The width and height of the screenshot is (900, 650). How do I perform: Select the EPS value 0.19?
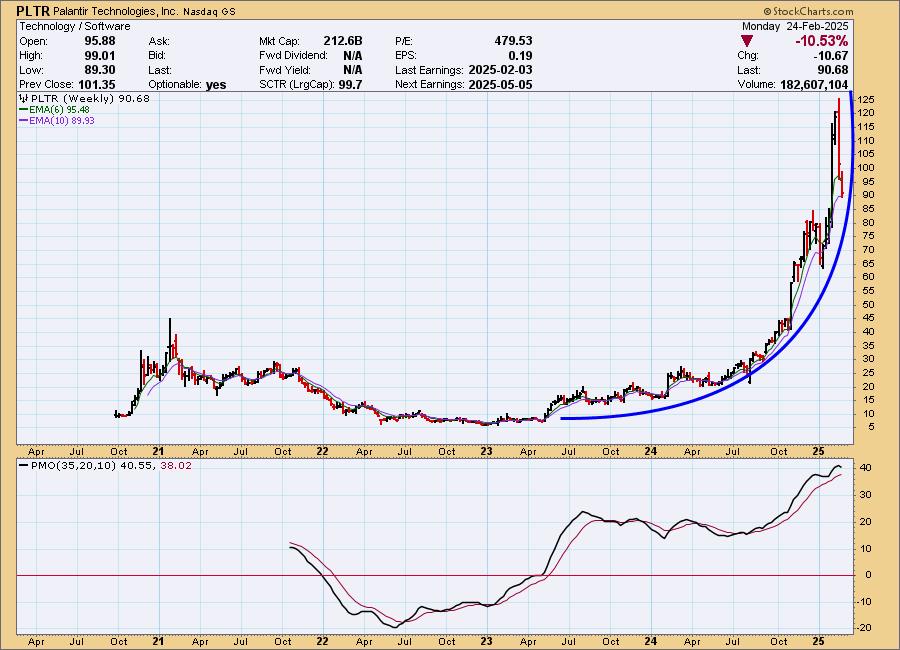(x=520, y=56)
